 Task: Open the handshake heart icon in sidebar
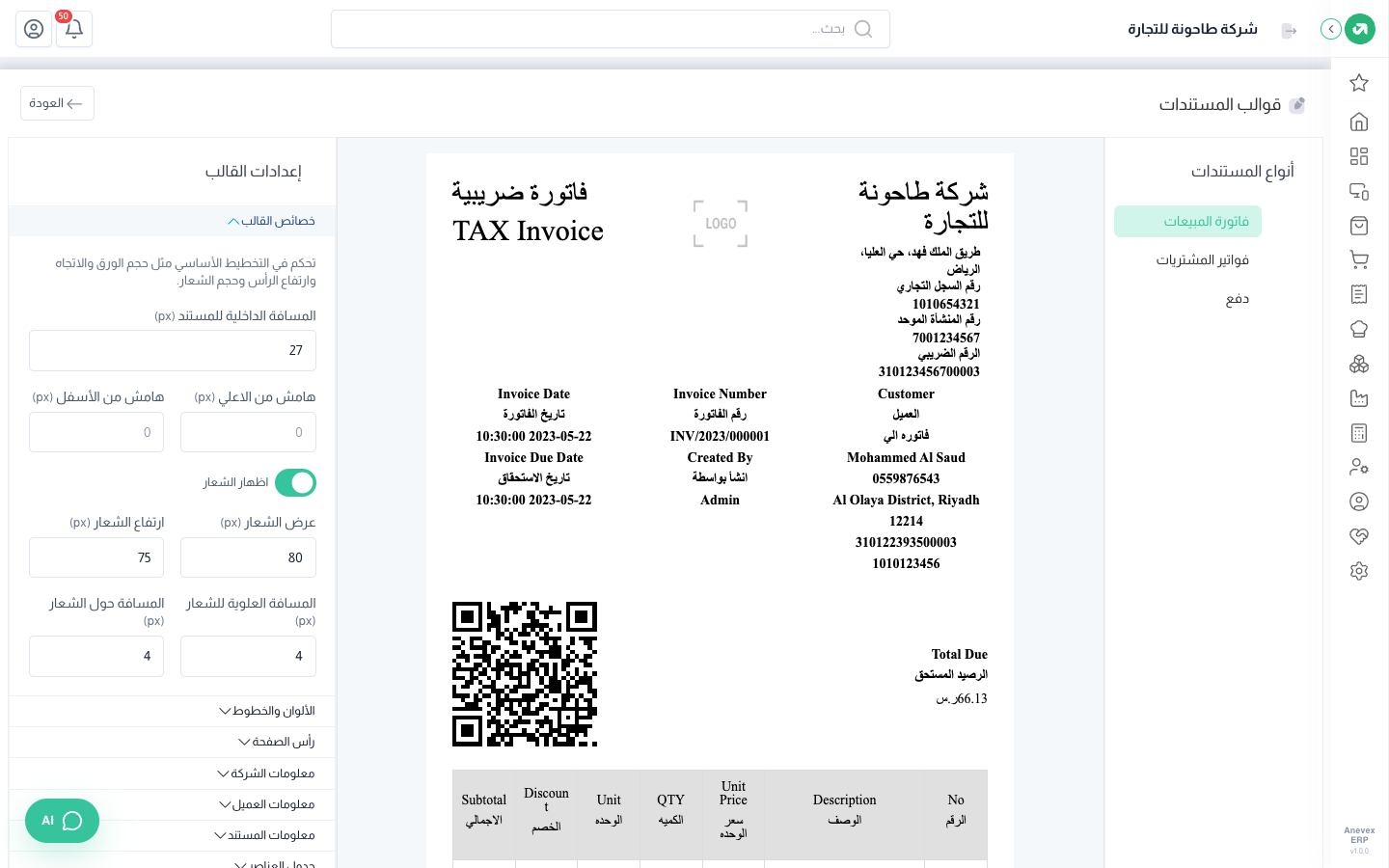1359,536
